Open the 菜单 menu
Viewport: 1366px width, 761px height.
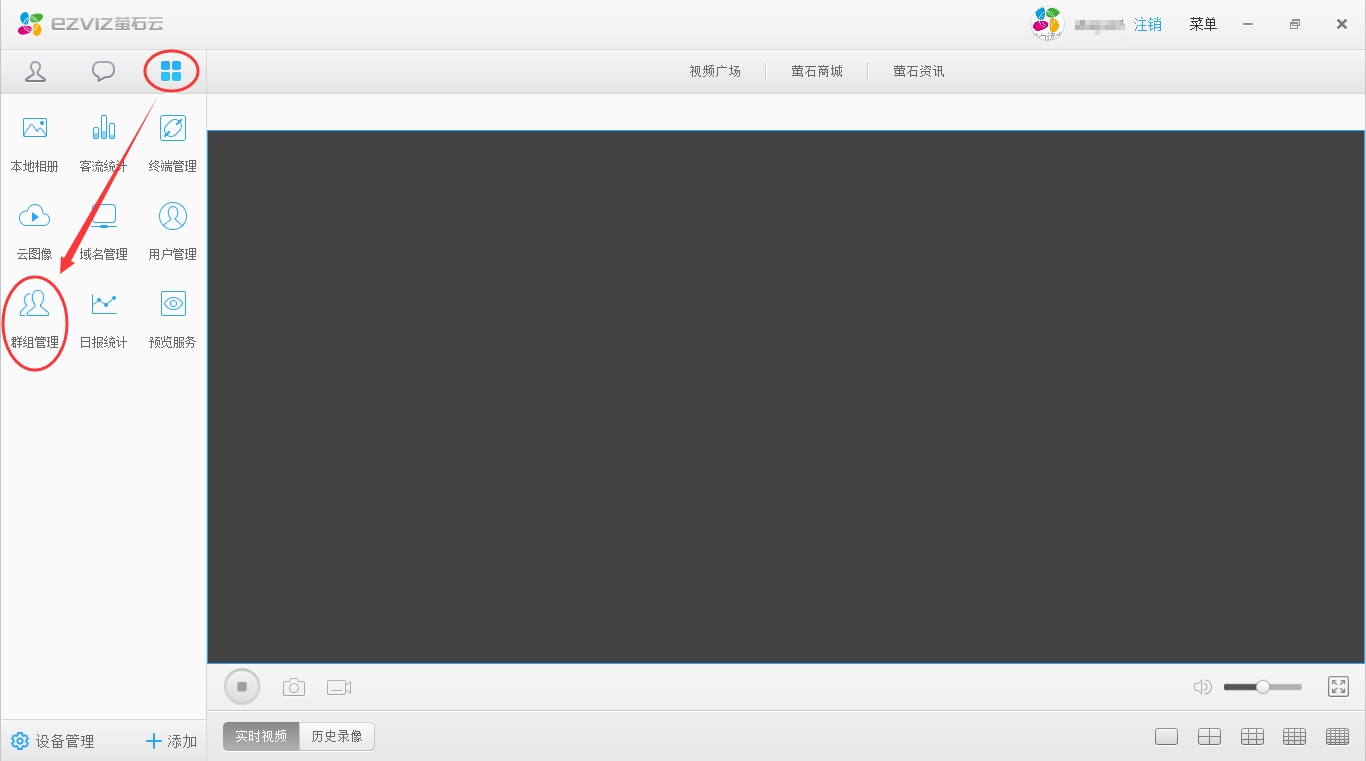[x=1203, y=24]
